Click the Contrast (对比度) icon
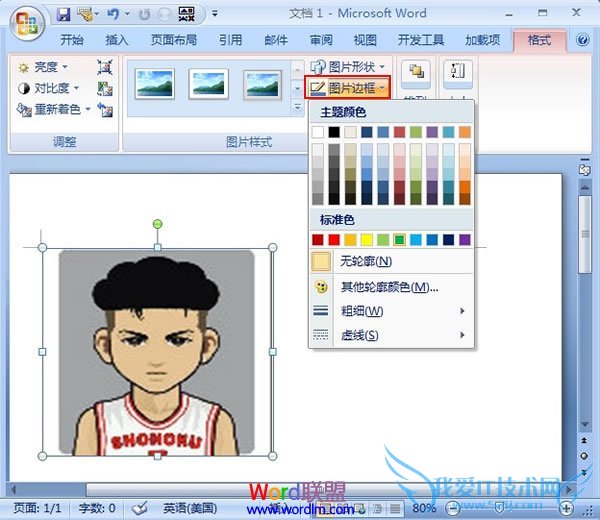The width and height of the screenshot is (600, 520). [x=23, y=88]
